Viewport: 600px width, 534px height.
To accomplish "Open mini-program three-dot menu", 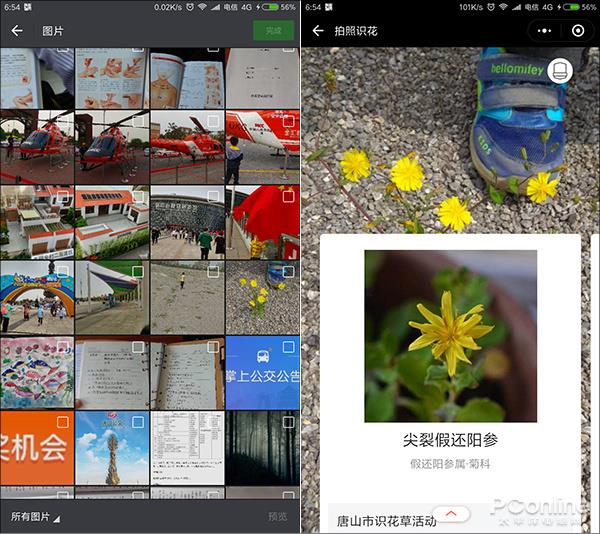I will coord(544,31).
